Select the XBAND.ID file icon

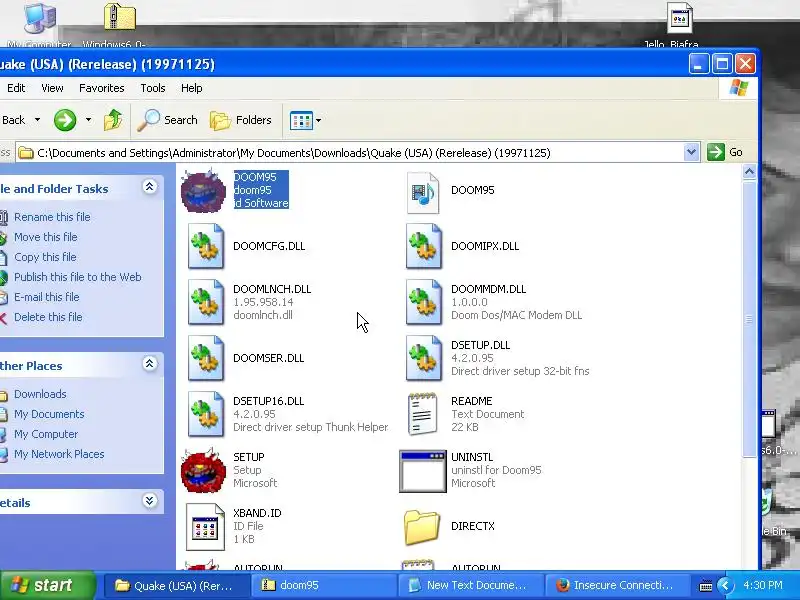[205, 527]
